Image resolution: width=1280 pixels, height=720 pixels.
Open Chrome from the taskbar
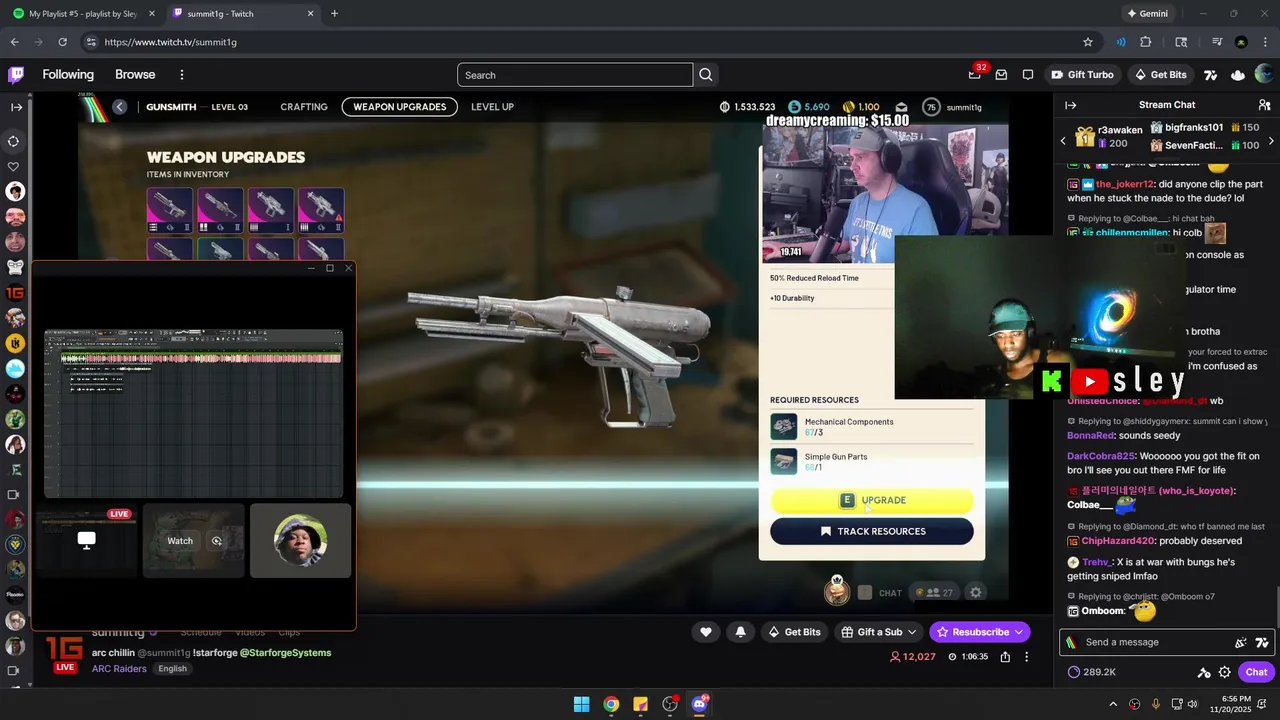[611, 704]
